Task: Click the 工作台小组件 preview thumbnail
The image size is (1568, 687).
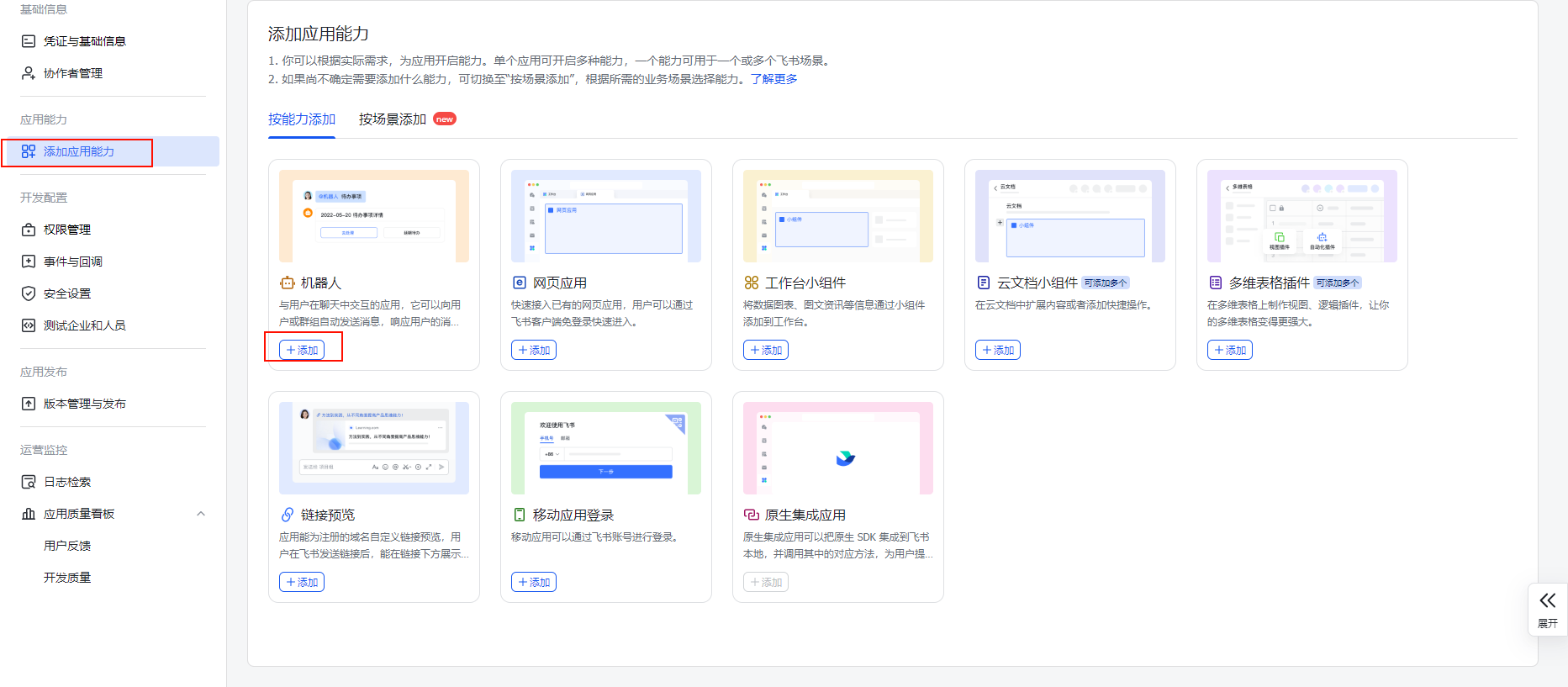Action: [x=838, y=216]
